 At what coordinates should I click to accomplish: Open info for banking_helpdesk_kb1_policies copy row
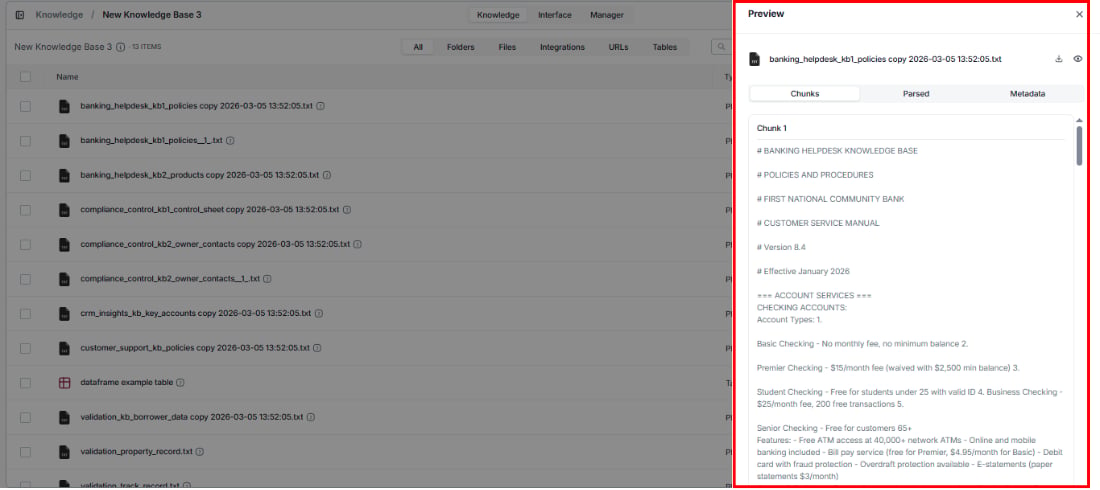point(321,107)
